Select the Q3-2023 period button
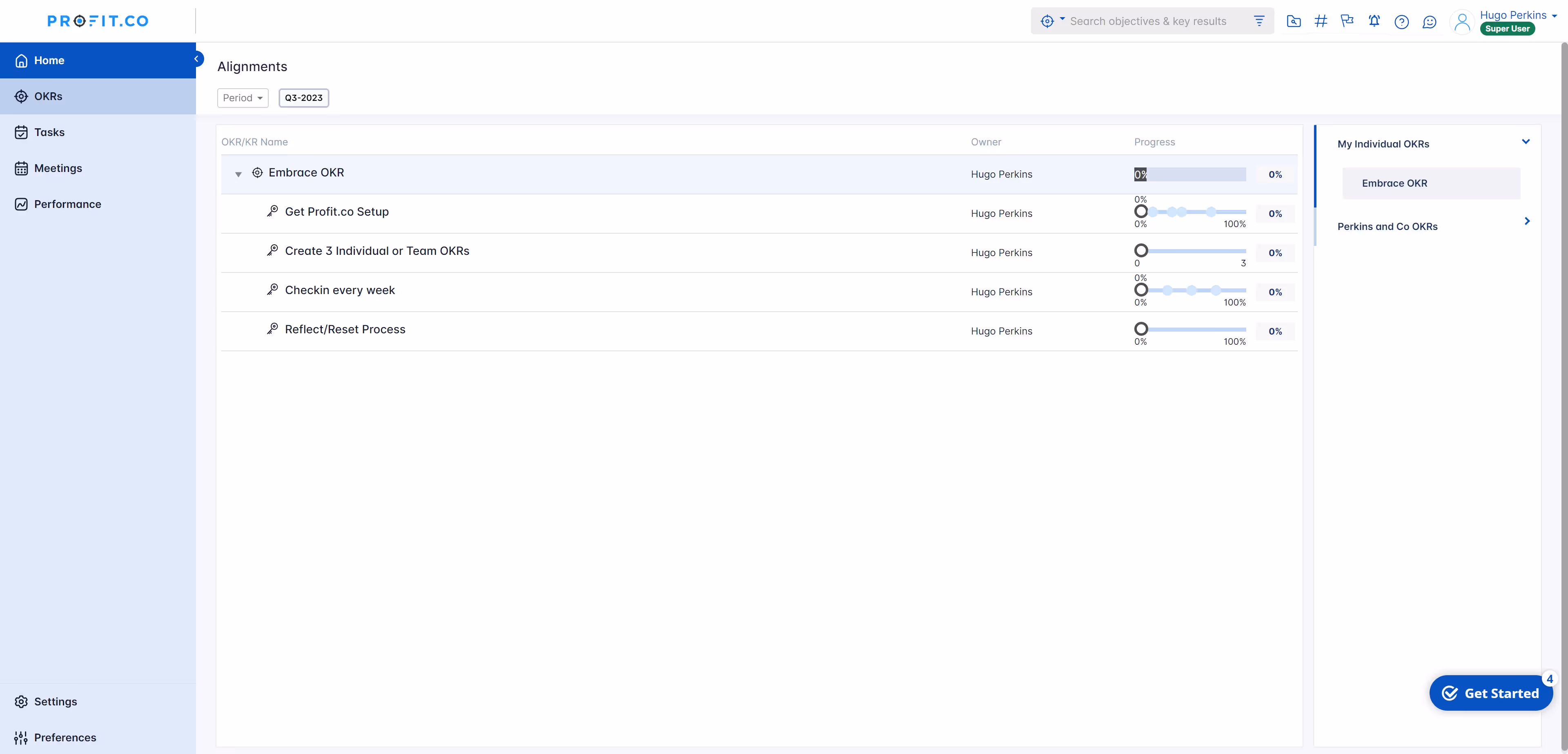The height and width of the screenshot is (754, 1568). coord(304,98)
